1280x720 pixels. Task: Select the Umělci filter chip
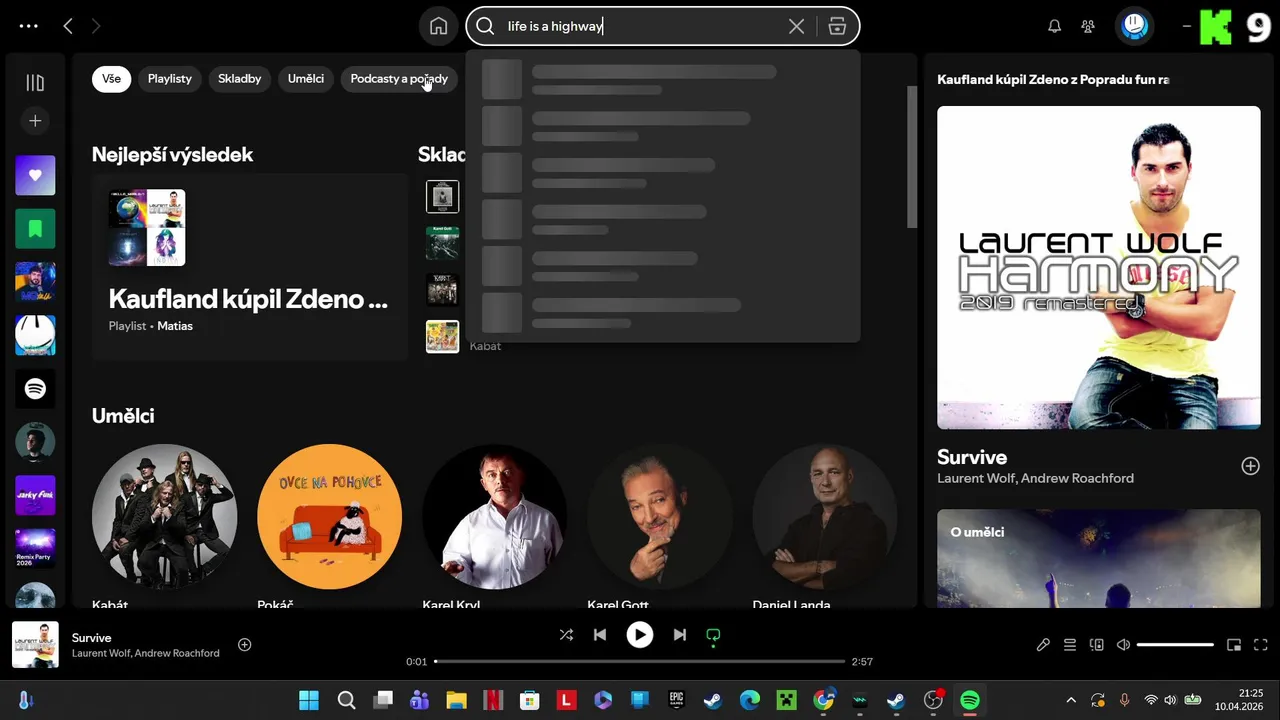pos(306,79)
